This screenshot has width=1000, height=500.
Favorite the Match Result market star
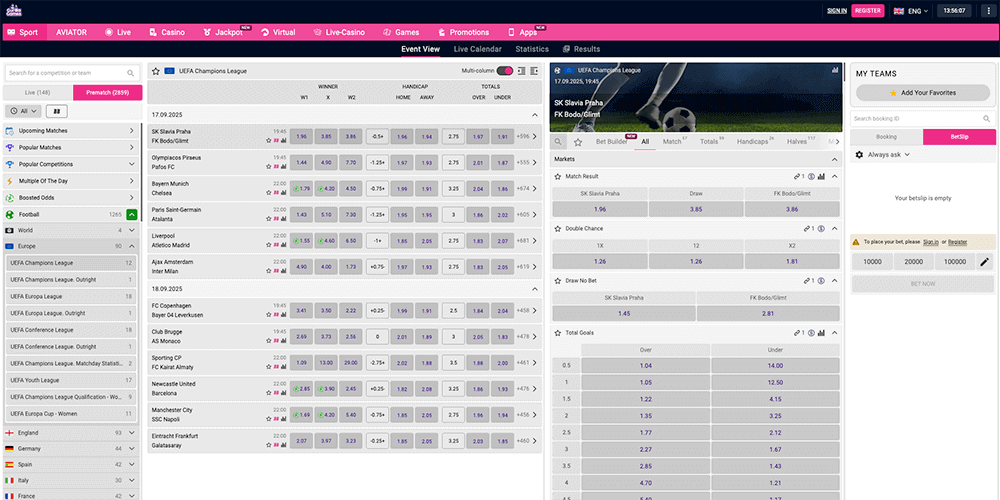coord(557,176)
